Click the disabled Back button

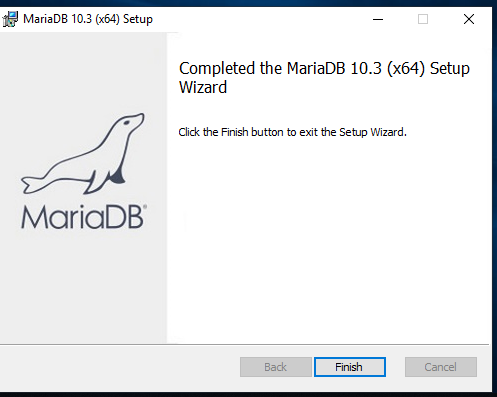pyautogui.click(x=276, y=367)
